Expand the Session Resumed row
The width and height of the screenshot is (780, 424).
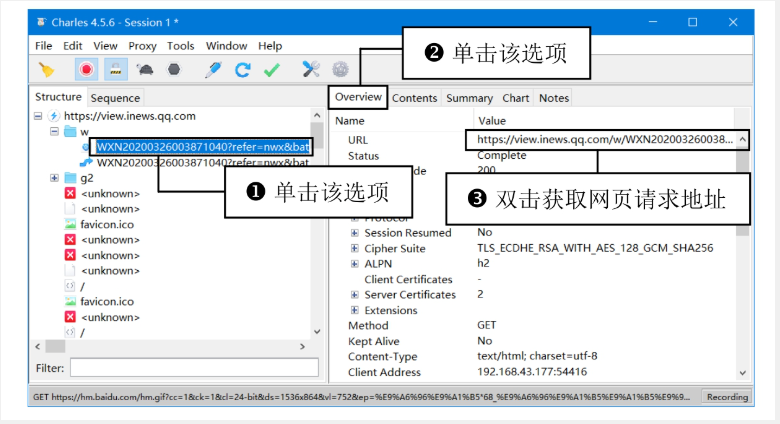pos(354,232)
